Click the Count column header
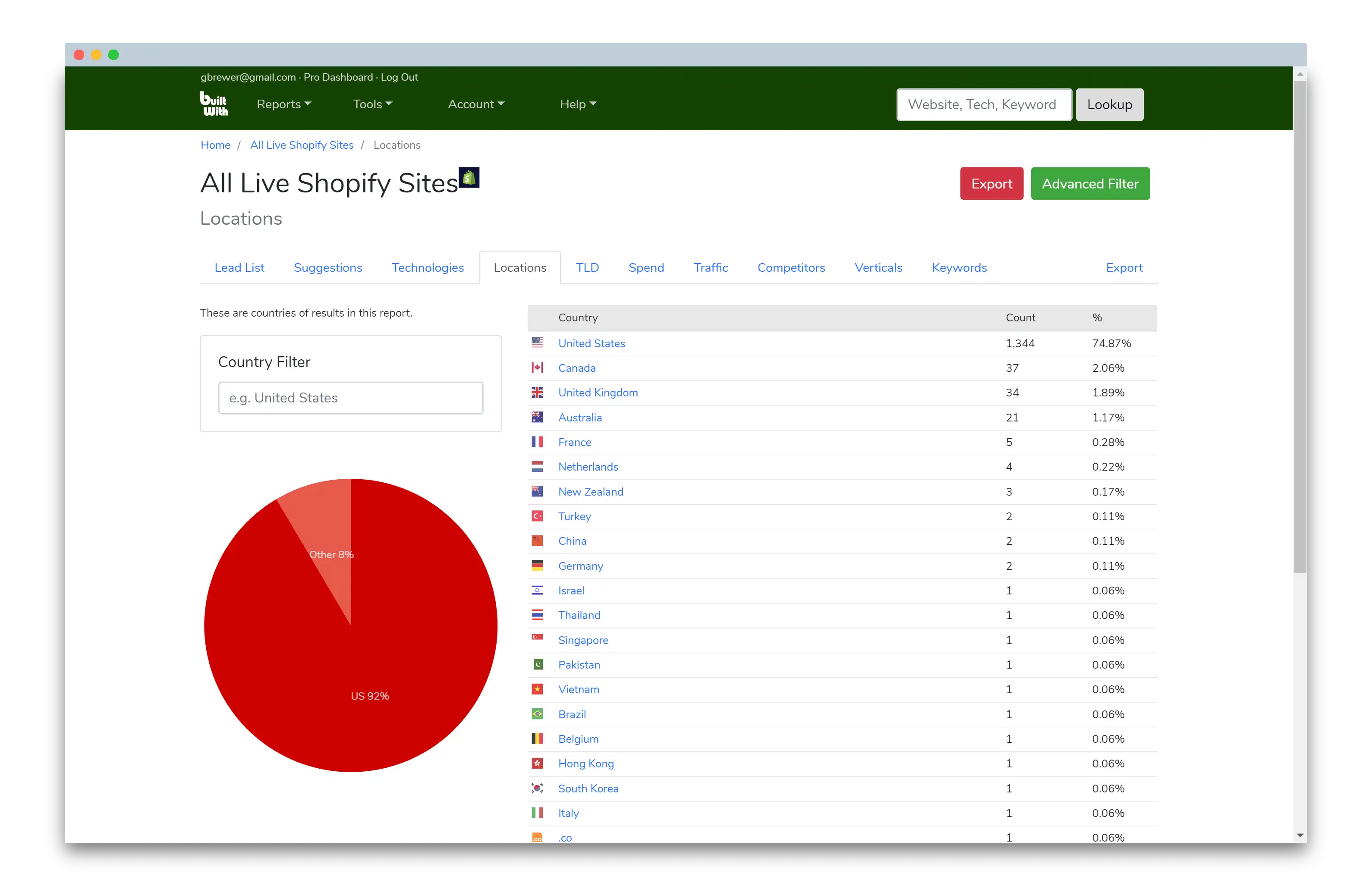 (1020, 317)
